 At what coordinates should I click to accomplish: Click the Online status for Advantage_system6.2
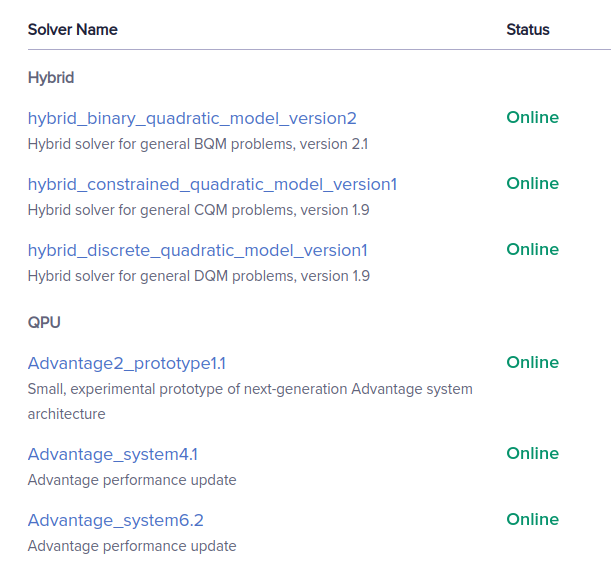[532, 519]
